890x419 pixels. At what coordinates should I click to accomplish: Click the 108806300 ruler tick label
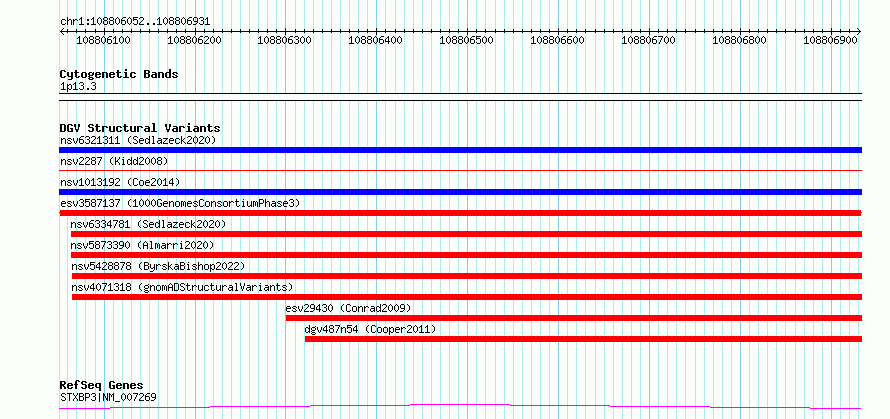pos(285,40)
